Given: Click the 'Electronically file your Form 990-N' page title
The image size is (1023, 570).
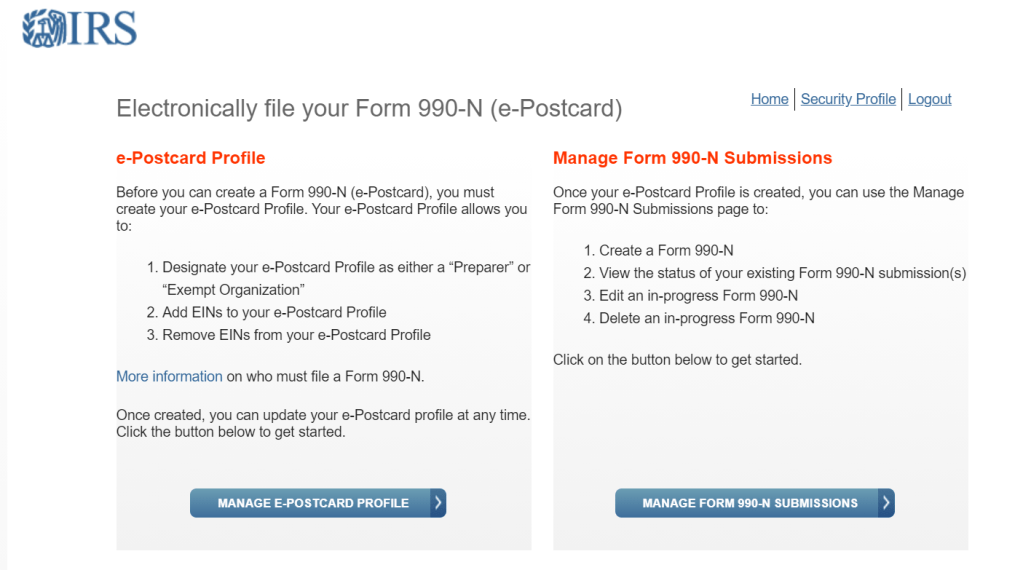Looking at the screenshot, I should point(369,108).
